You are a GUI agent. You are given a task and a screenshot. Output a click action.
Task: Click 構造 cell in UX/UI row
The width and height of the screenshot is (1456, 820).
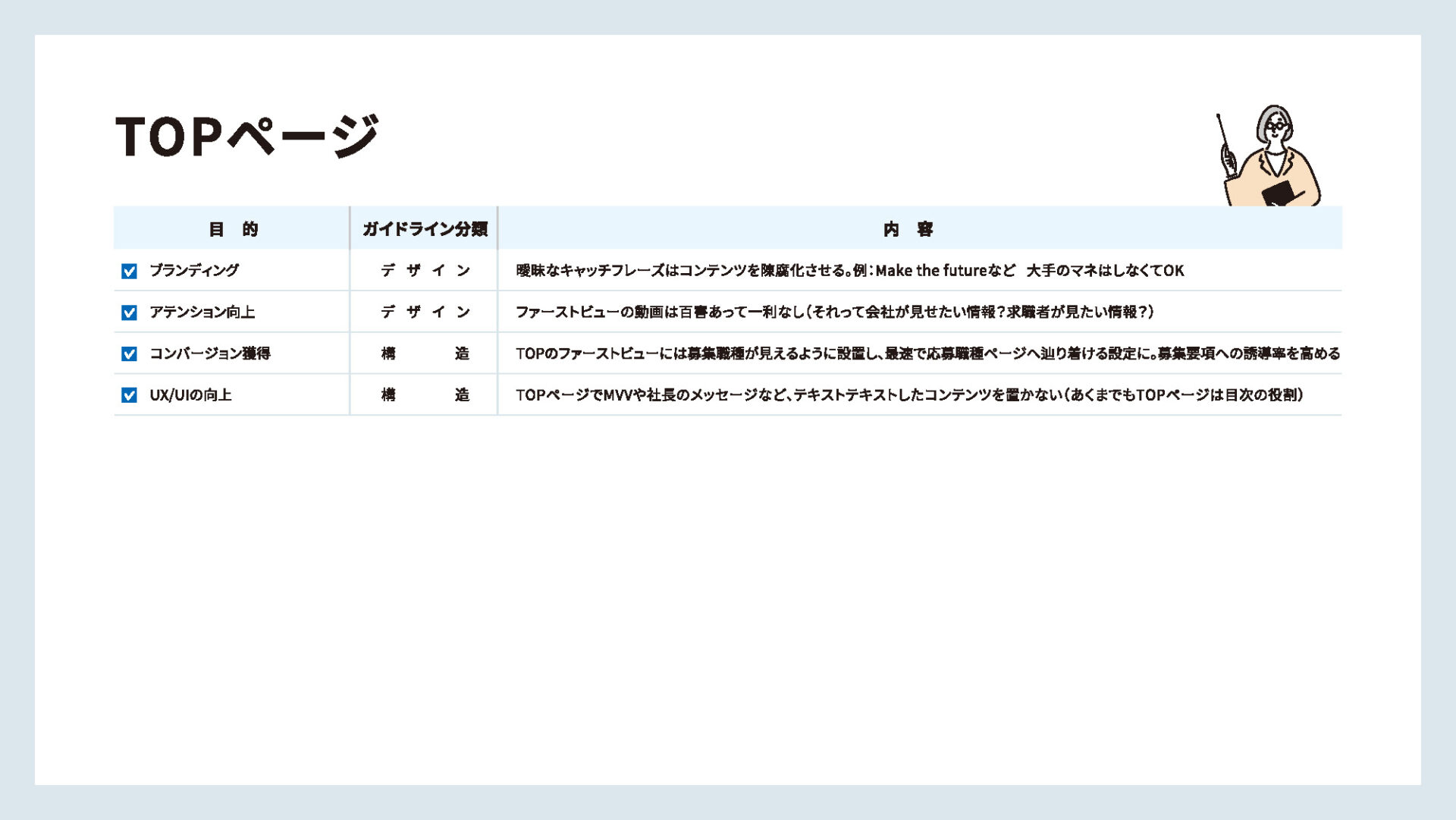tap(425, 395)
